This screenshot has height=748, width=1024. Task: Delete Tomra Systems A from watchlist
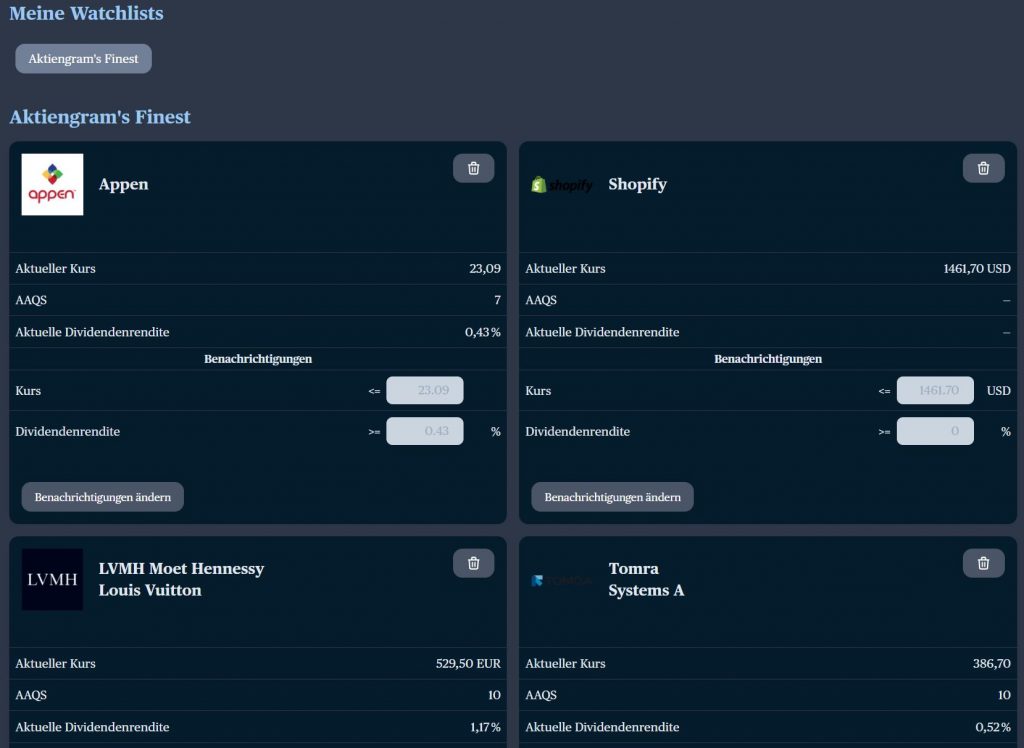coord(984,563)
